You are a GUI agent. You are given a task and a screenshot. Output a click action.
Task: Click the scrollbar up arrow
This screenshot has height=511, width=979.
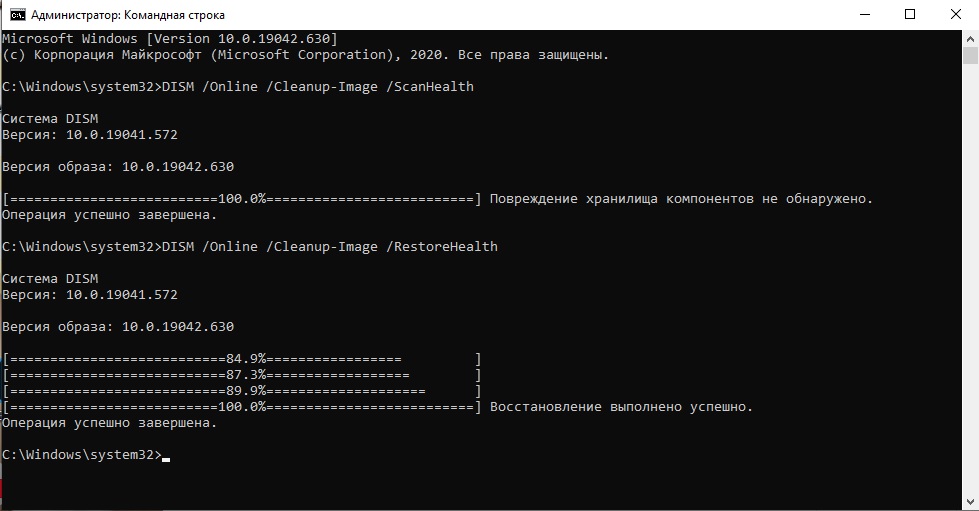coord(970,38)
